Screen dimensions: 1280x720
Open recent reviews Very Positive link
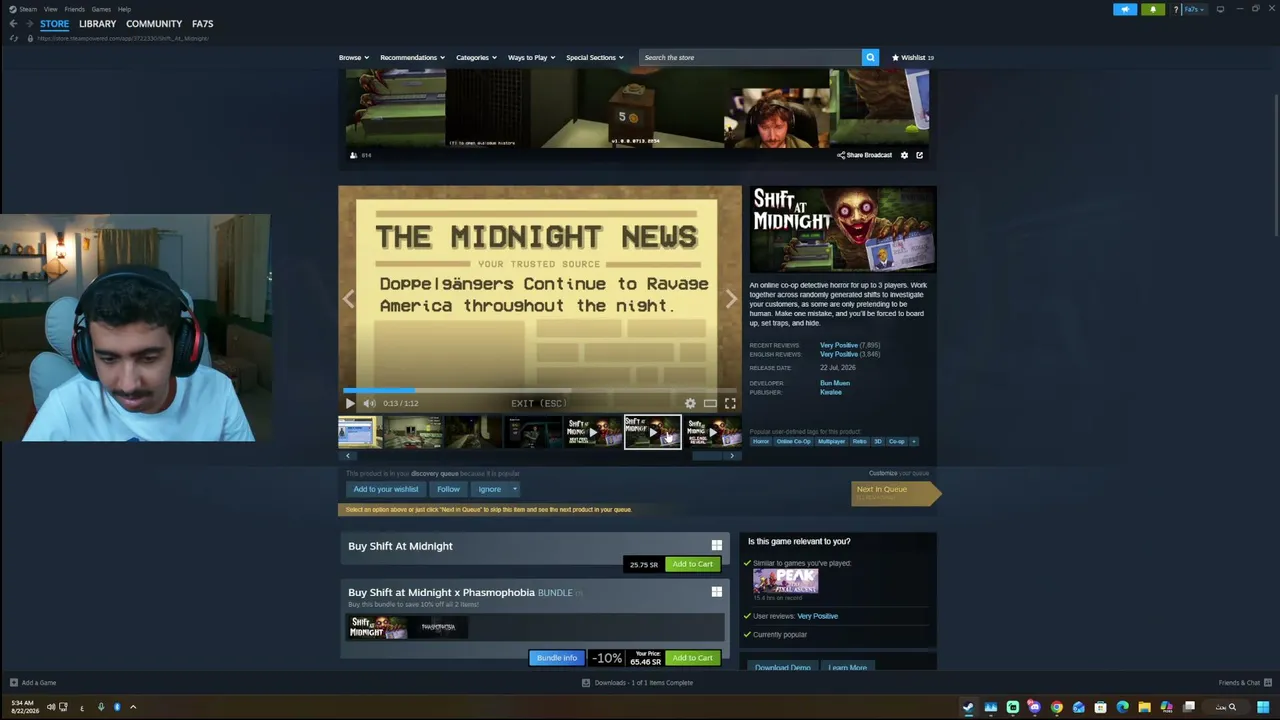(x=839, y=345)
